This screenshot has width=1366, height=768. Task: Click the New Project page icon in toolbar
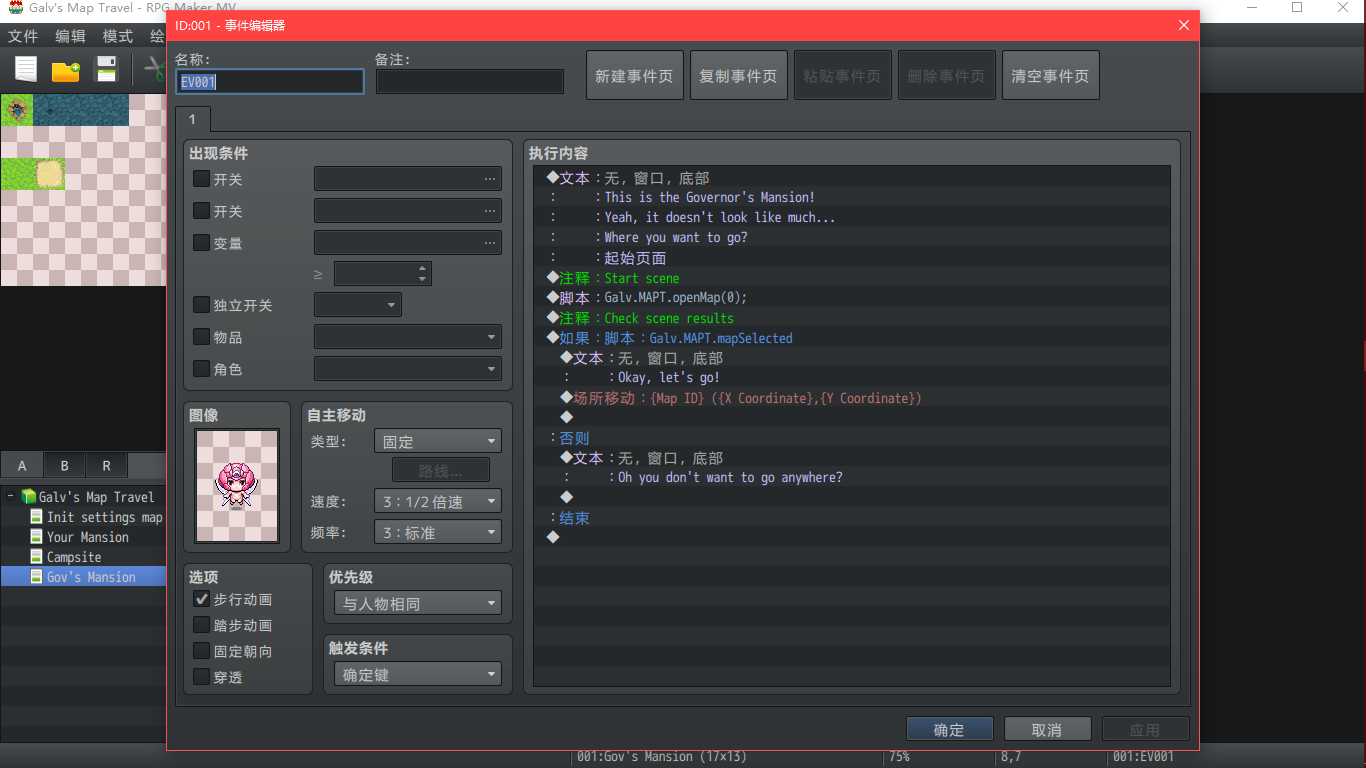click(26, 70)
